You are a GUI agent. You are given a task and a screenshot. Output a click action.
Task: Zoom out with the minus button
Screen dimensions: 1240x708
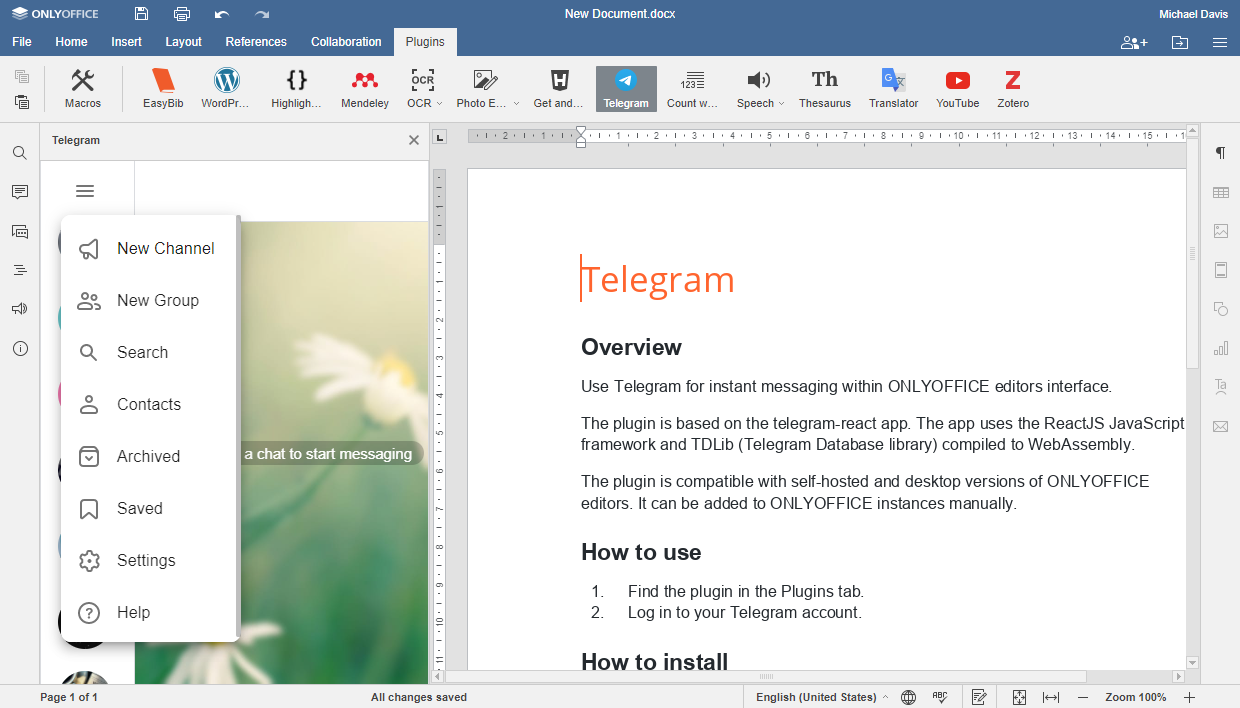coord(1083,697)
